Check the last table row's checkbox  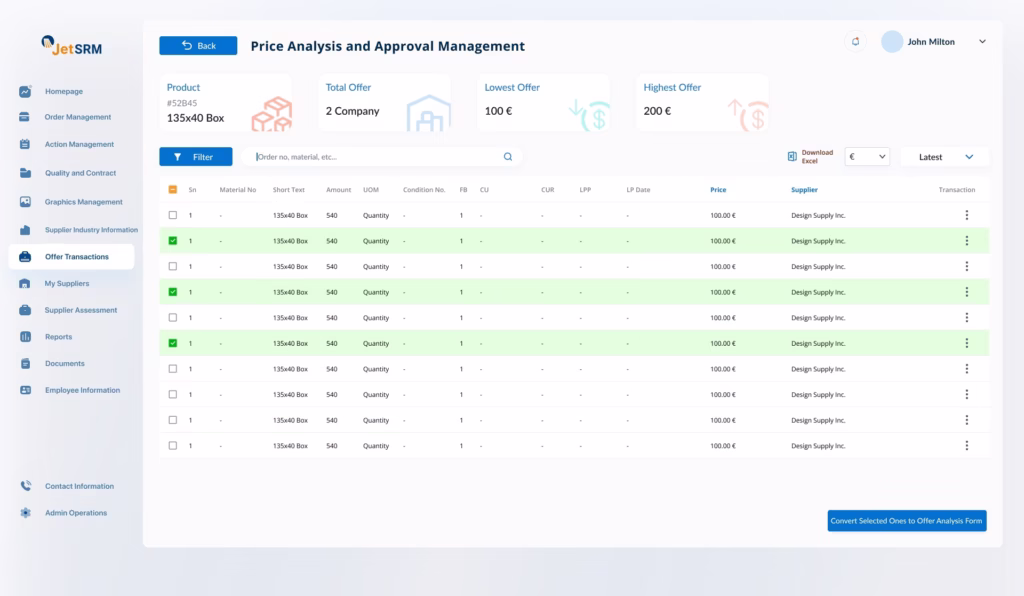[x=172, y=445]
